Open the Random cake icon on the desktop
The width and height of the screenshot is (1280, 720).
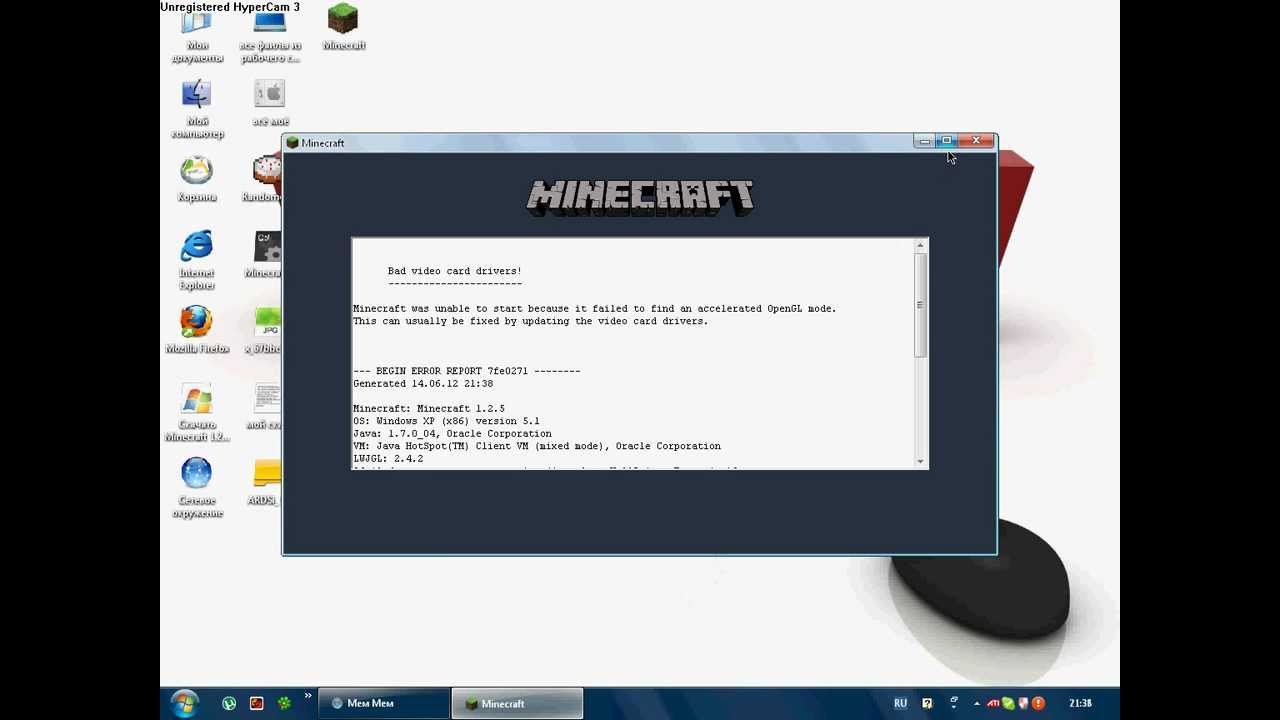pyautogui.click(x=264, y=180)
